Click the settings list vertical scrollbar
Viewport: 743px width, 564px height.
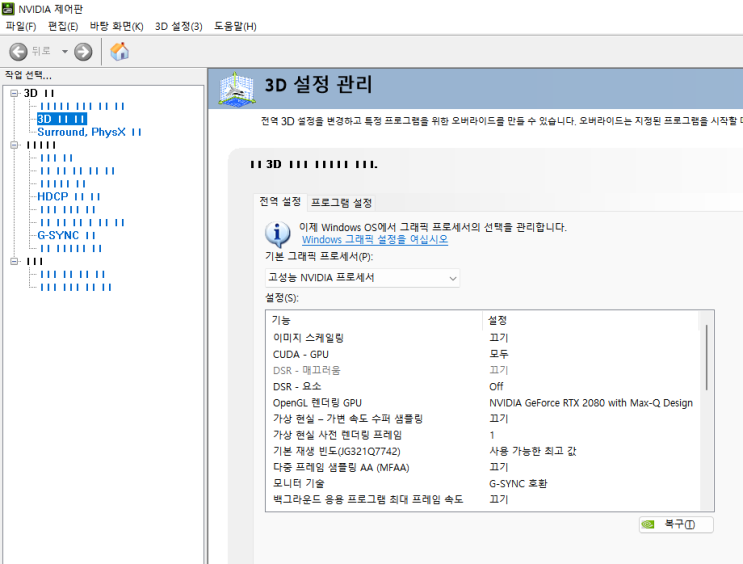coord(707,358)
